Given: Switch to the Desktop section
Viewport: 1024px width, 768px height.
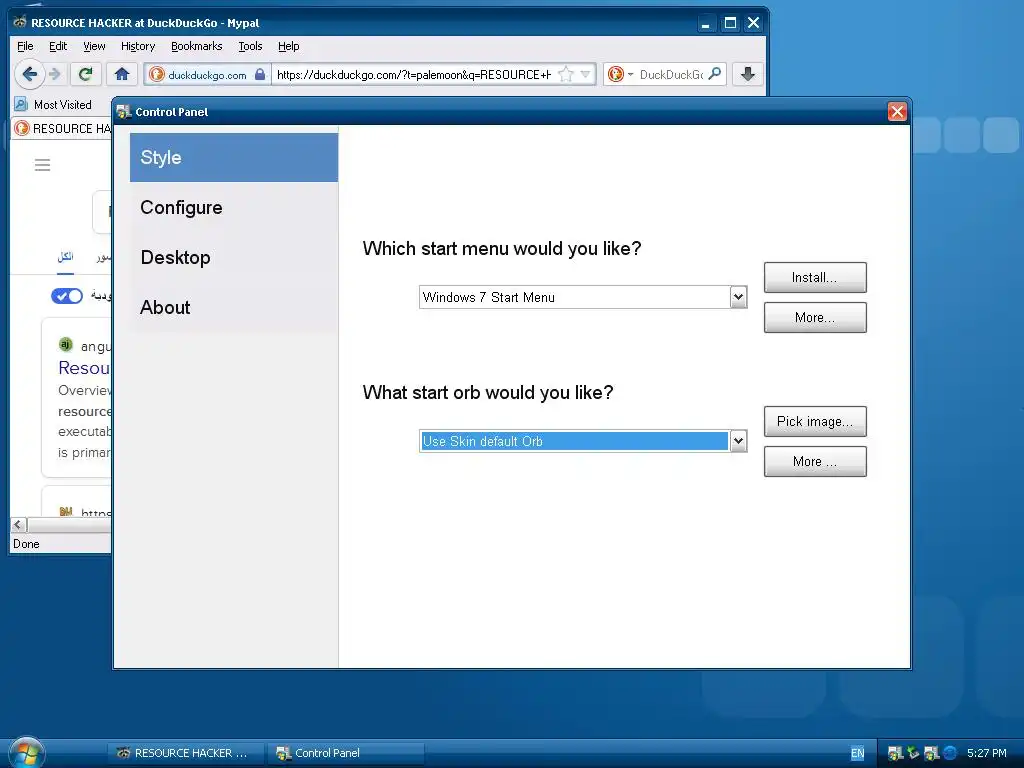Looking at the screenshot, I should (234, 257).
